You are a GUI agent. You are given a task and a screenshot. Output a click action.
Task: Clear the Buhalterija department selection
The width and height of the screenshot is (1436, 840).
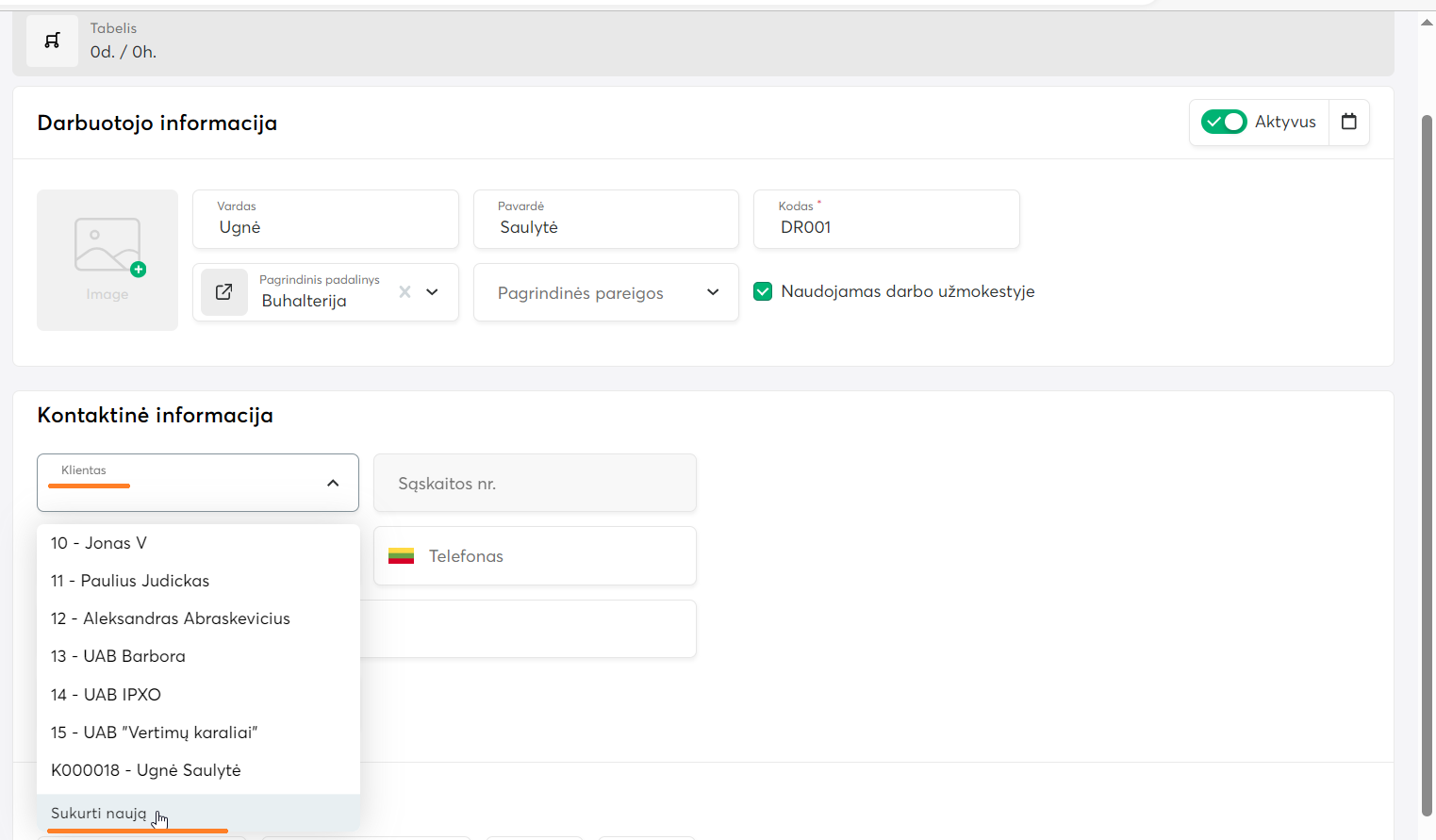tap(404, 292)
